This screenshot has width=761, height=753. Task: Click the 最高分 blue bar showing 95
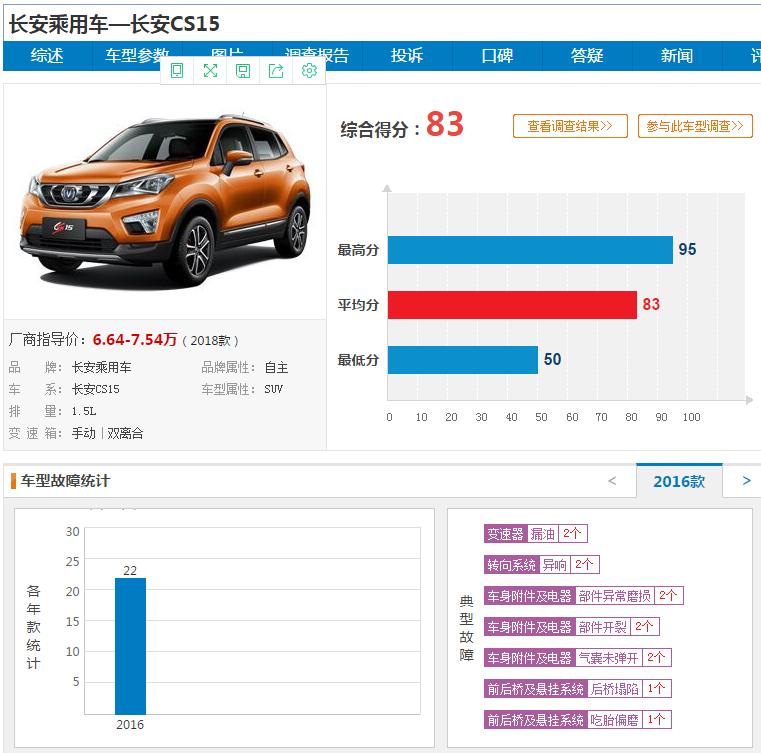(530, 250)
